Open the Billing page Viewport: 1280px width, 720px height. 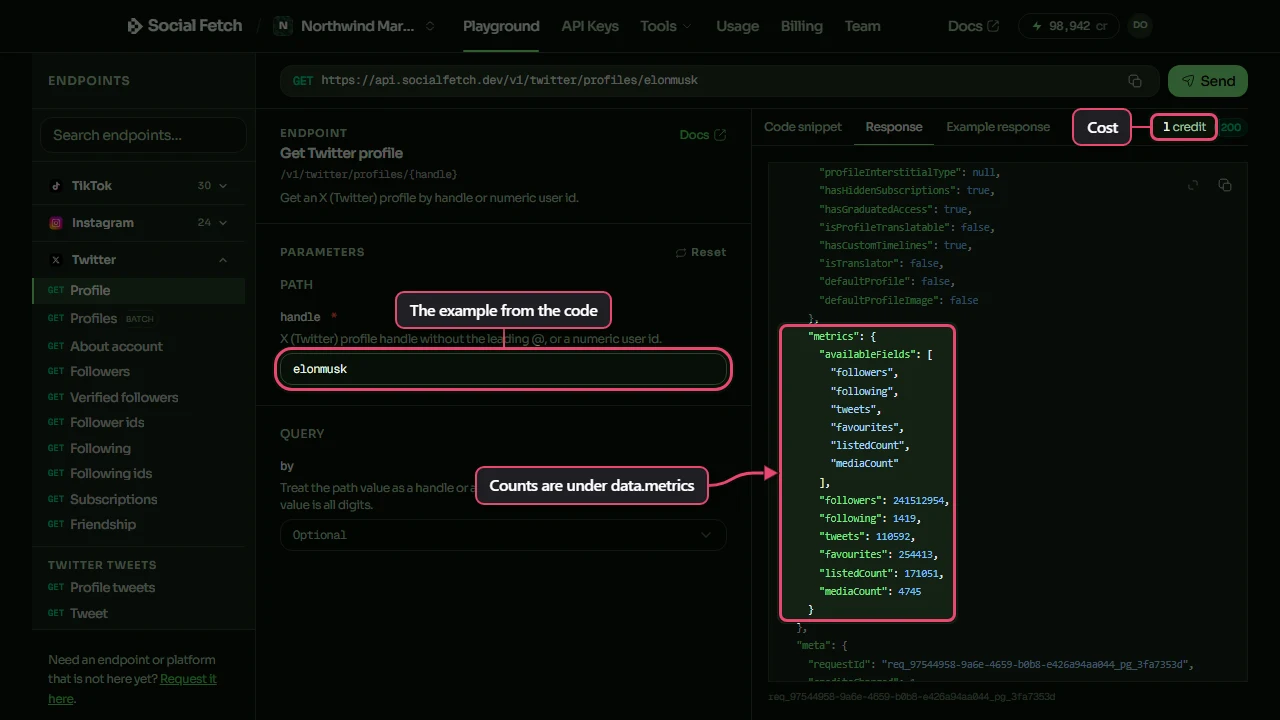pyautogui.click(x=802, y=26)
